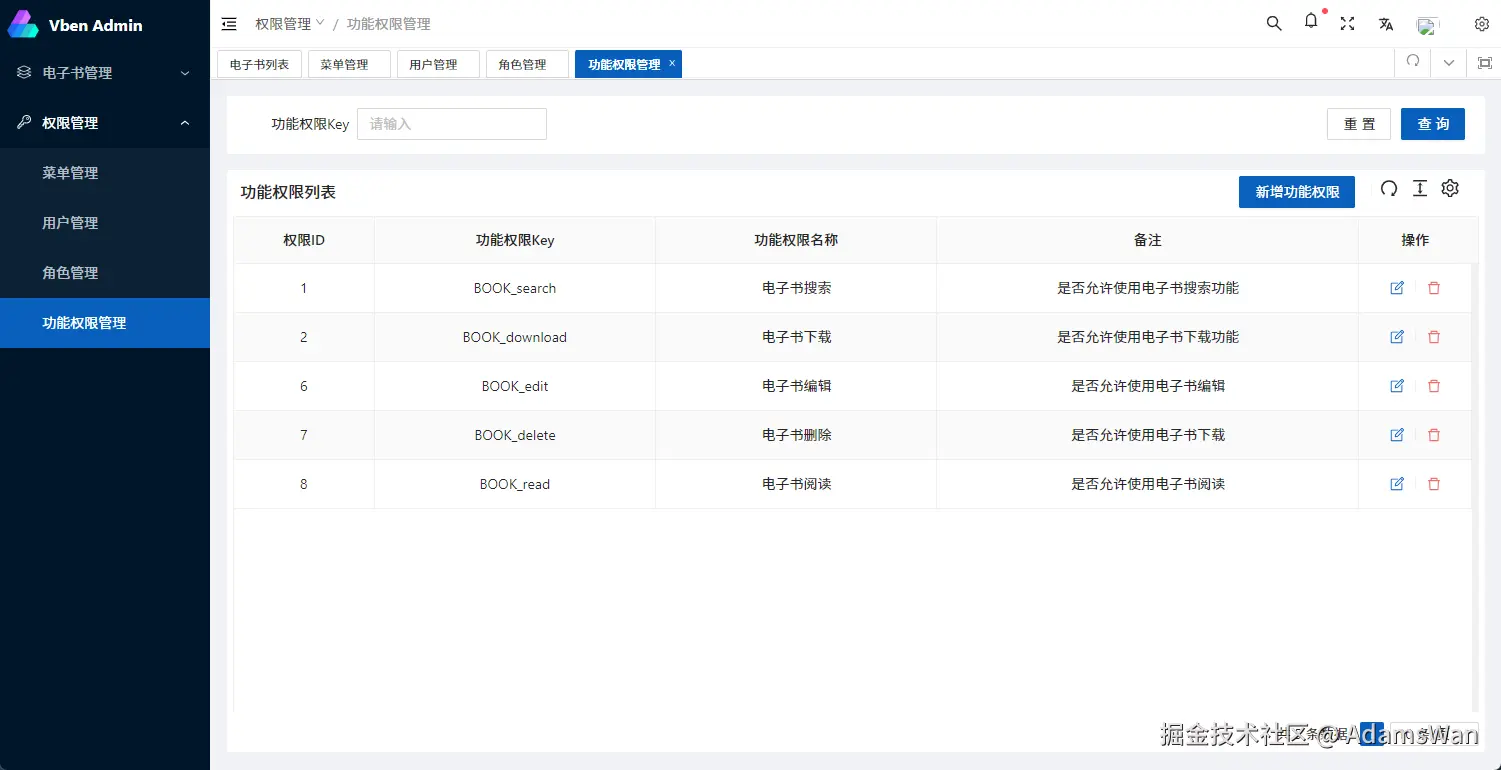Open the tab bar dropdown arrow
The height and width of the screenshot is (770, 1501).
coord(1449,63)
